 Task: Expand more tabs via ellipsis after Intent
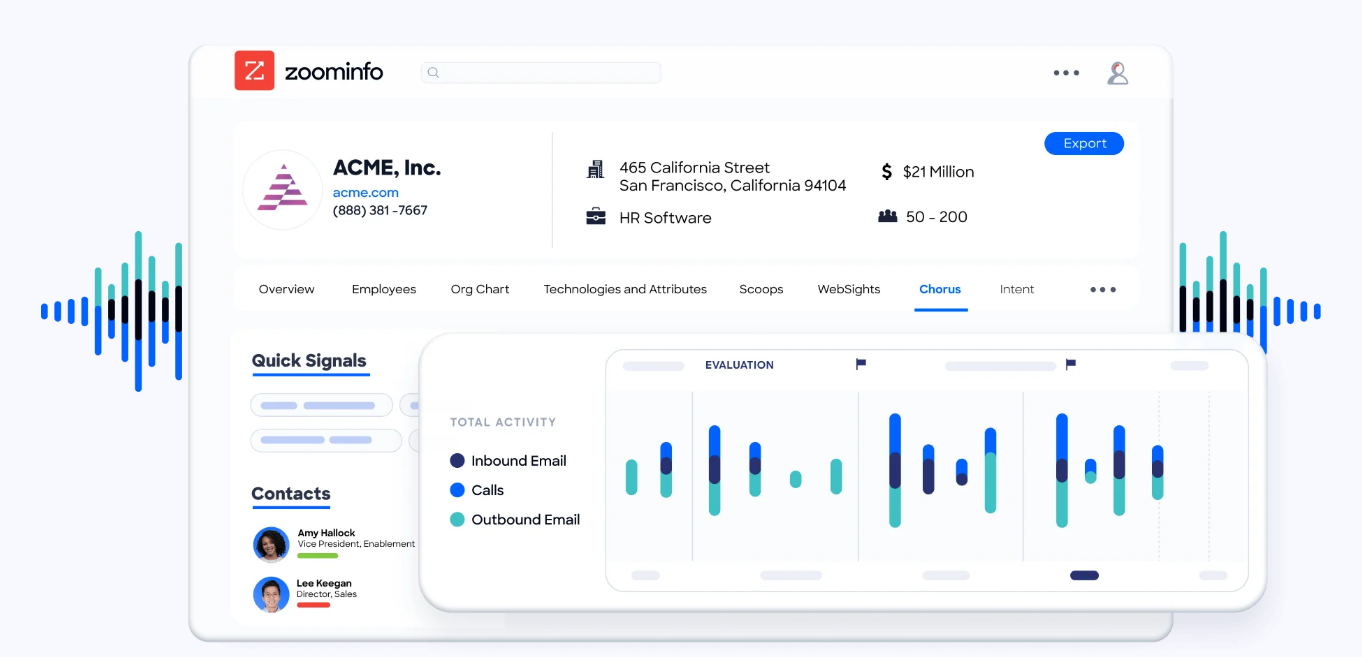coord(1103,290)
